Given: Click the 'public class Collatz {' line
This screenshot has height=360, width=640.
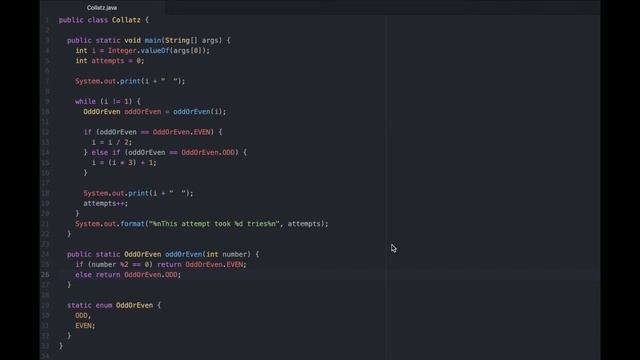Looking at the screenshot, I should 104,20.
